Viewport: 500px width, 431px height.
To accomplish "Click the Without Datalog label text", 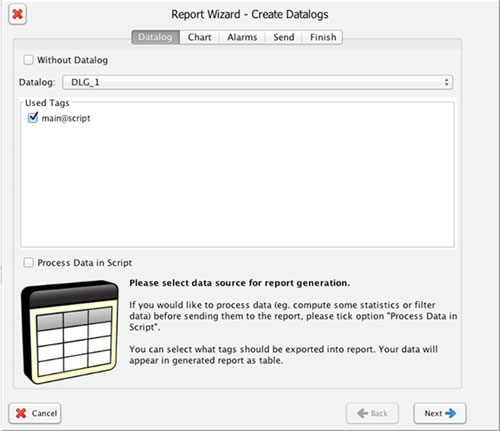I will [72, 60].
